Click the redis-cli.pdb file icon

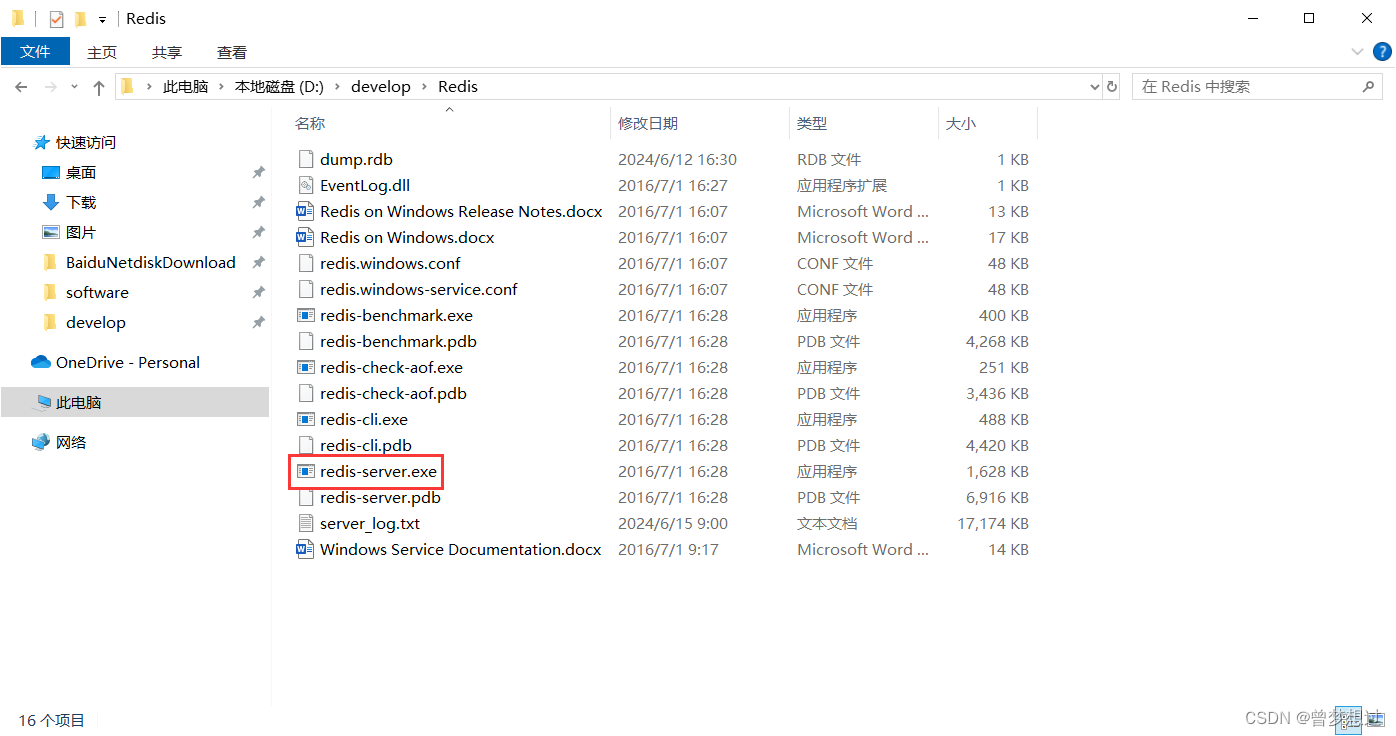click(306, 445)
